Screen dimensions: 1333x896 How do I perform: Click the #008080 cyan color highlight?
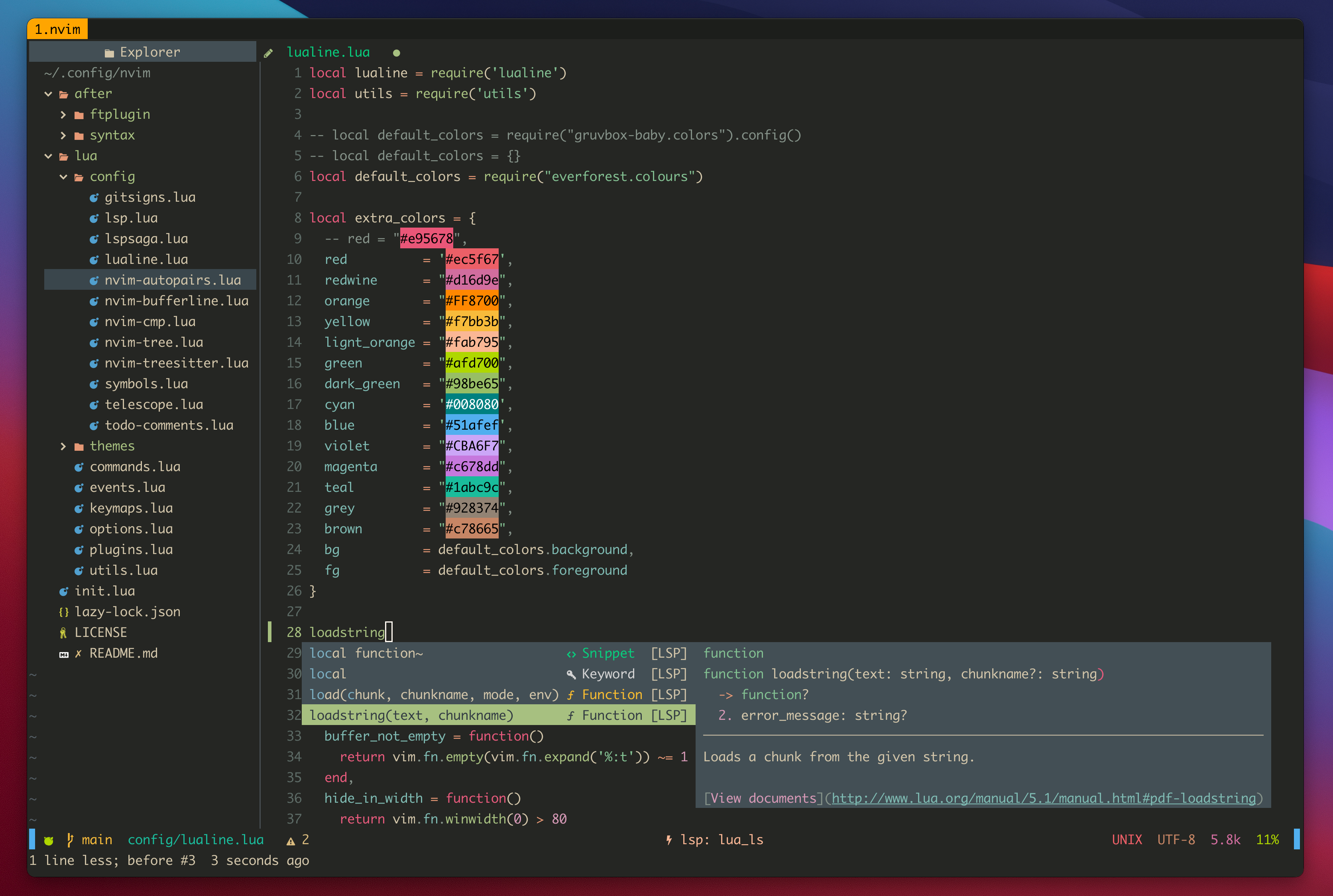click(x=472, y=404)
